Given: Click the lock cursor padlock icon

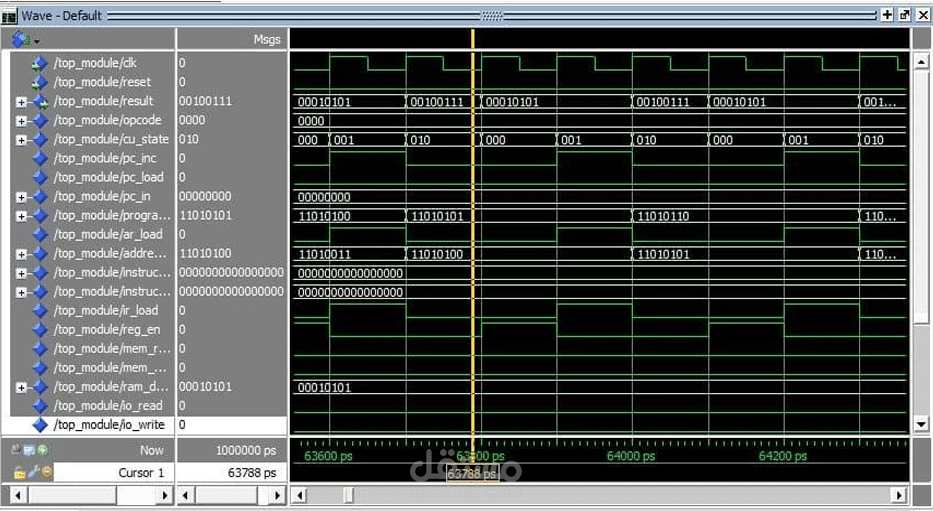Looking at the screenshot, I should (x=18, y=472).
